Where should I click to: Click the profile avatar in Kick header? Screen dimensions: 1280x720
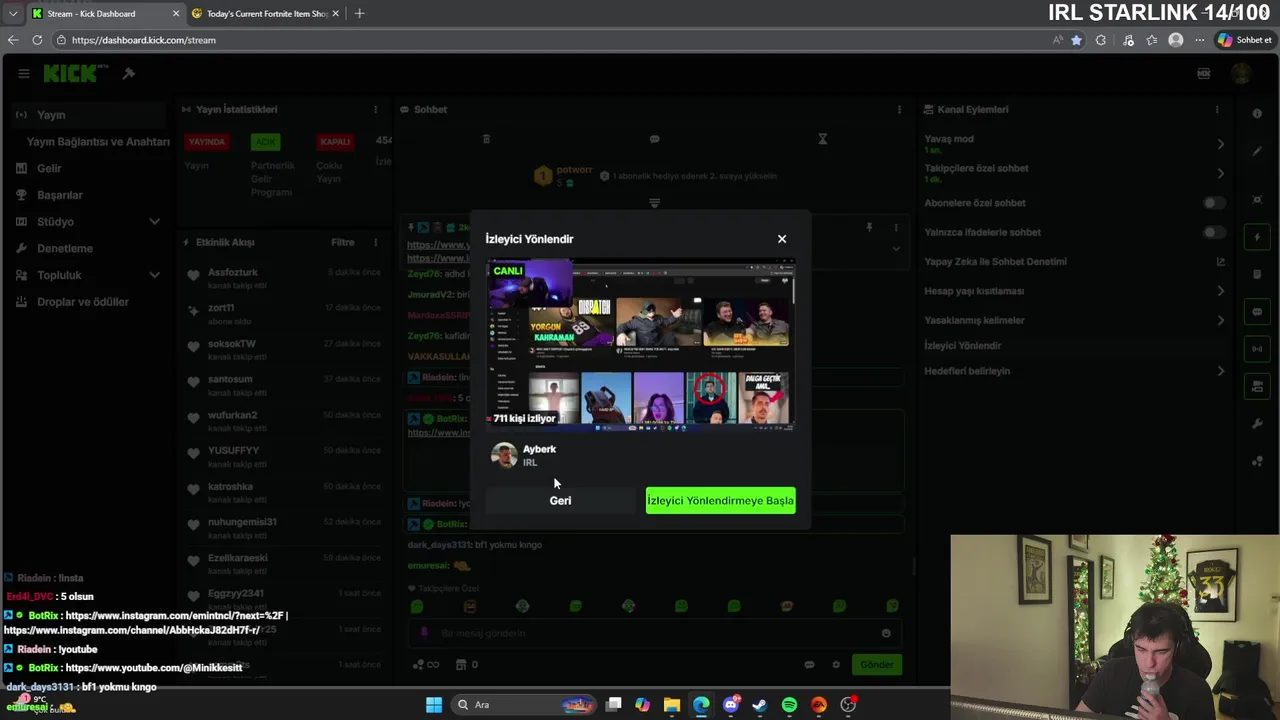pyautogui.click(x=1241, y=73)
